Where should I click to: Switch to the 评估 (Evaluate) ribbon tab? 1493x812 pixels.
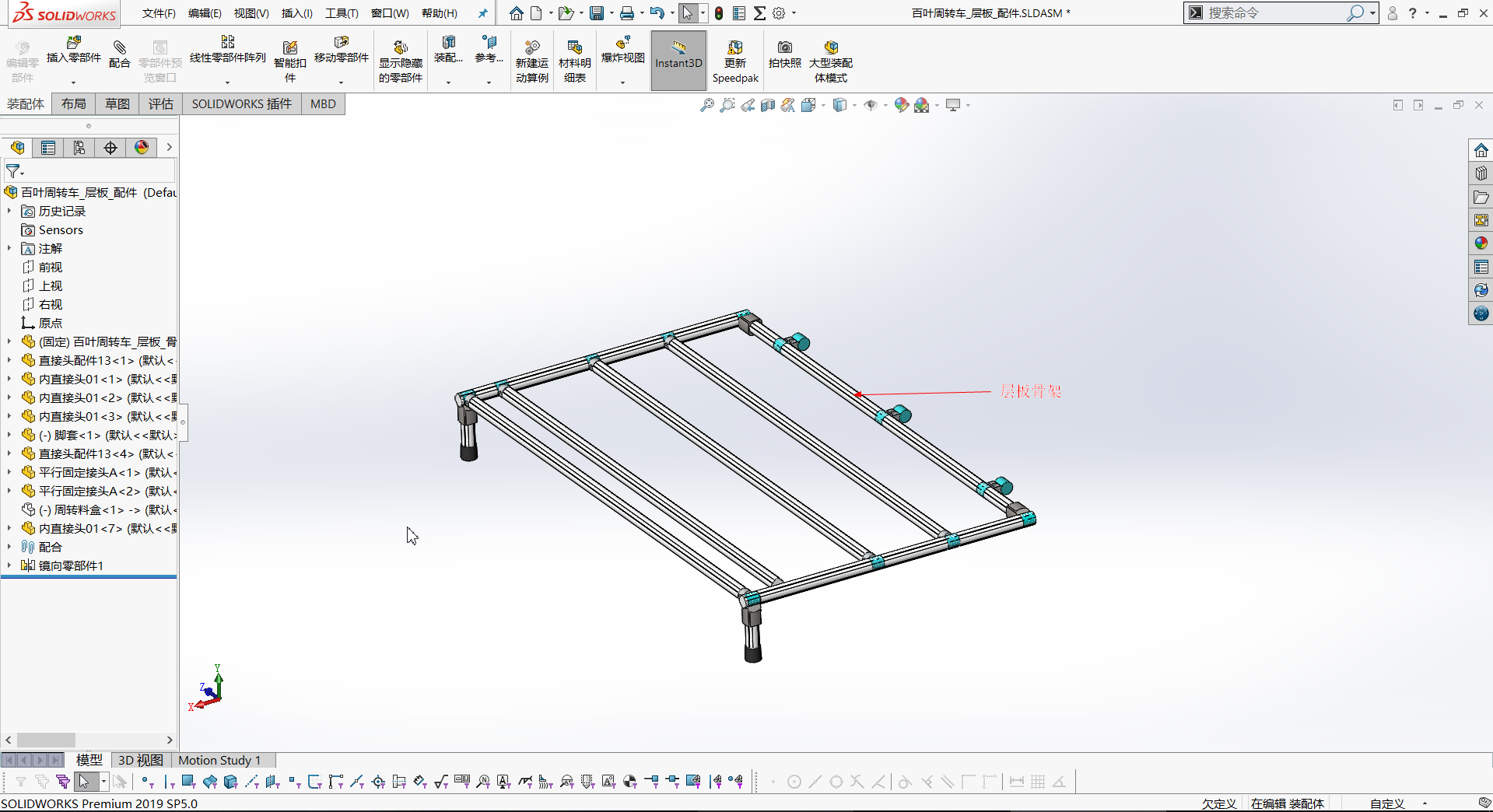pyautogui.click(x=161, y=104)
